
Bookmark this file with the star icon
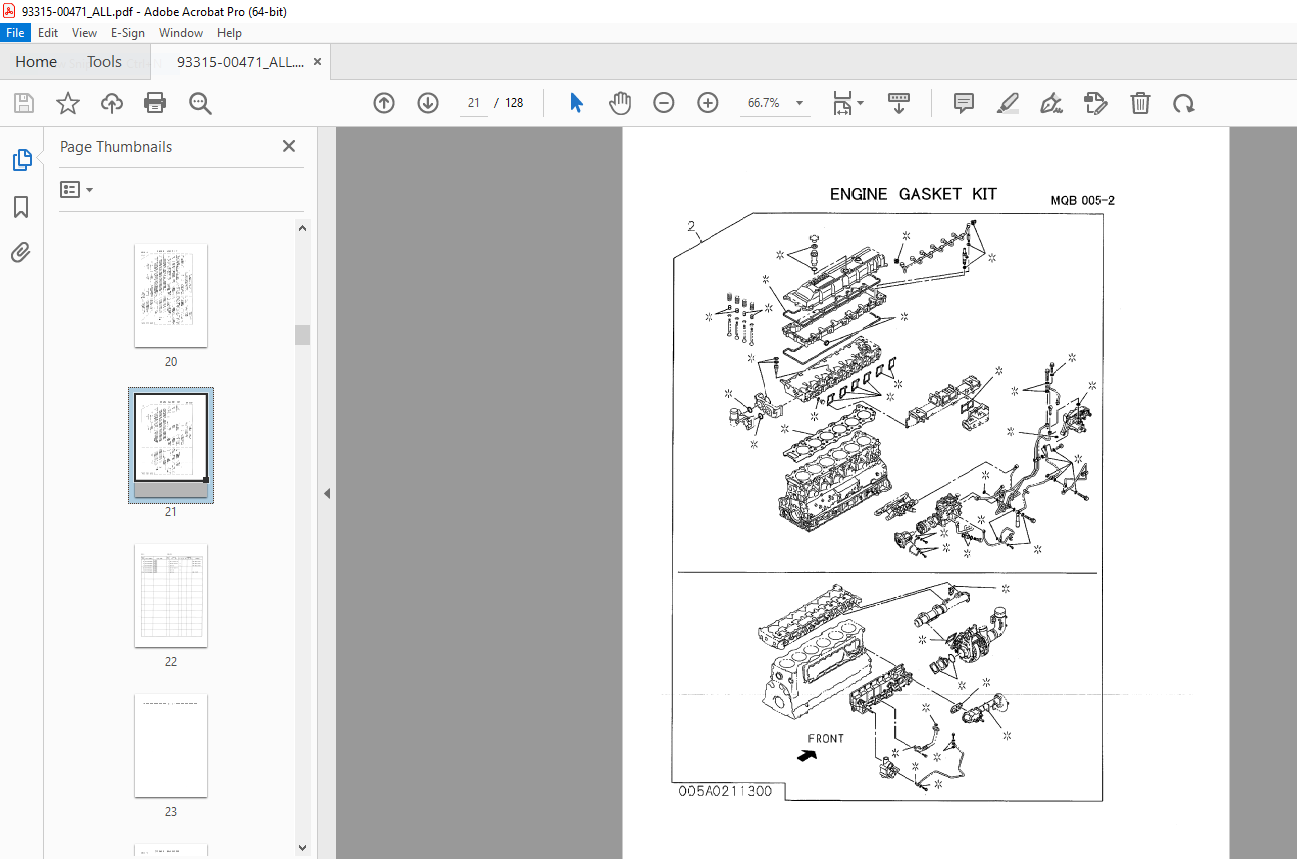coord(67,103)
